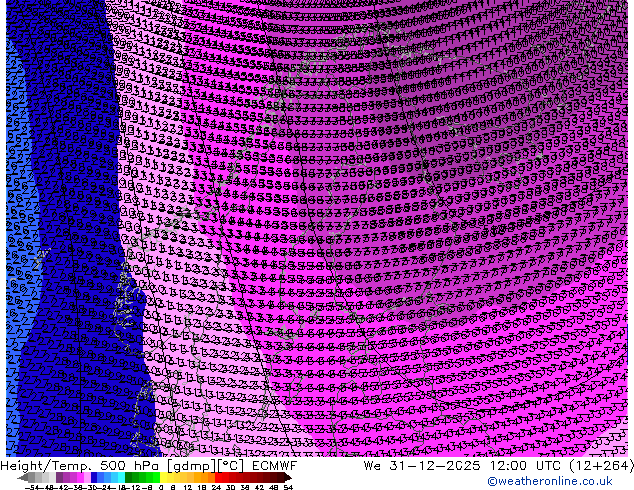Screen dimensions: 634x490
Task: Click the 'ECMWF' model label
Action: tap(275, 466)
